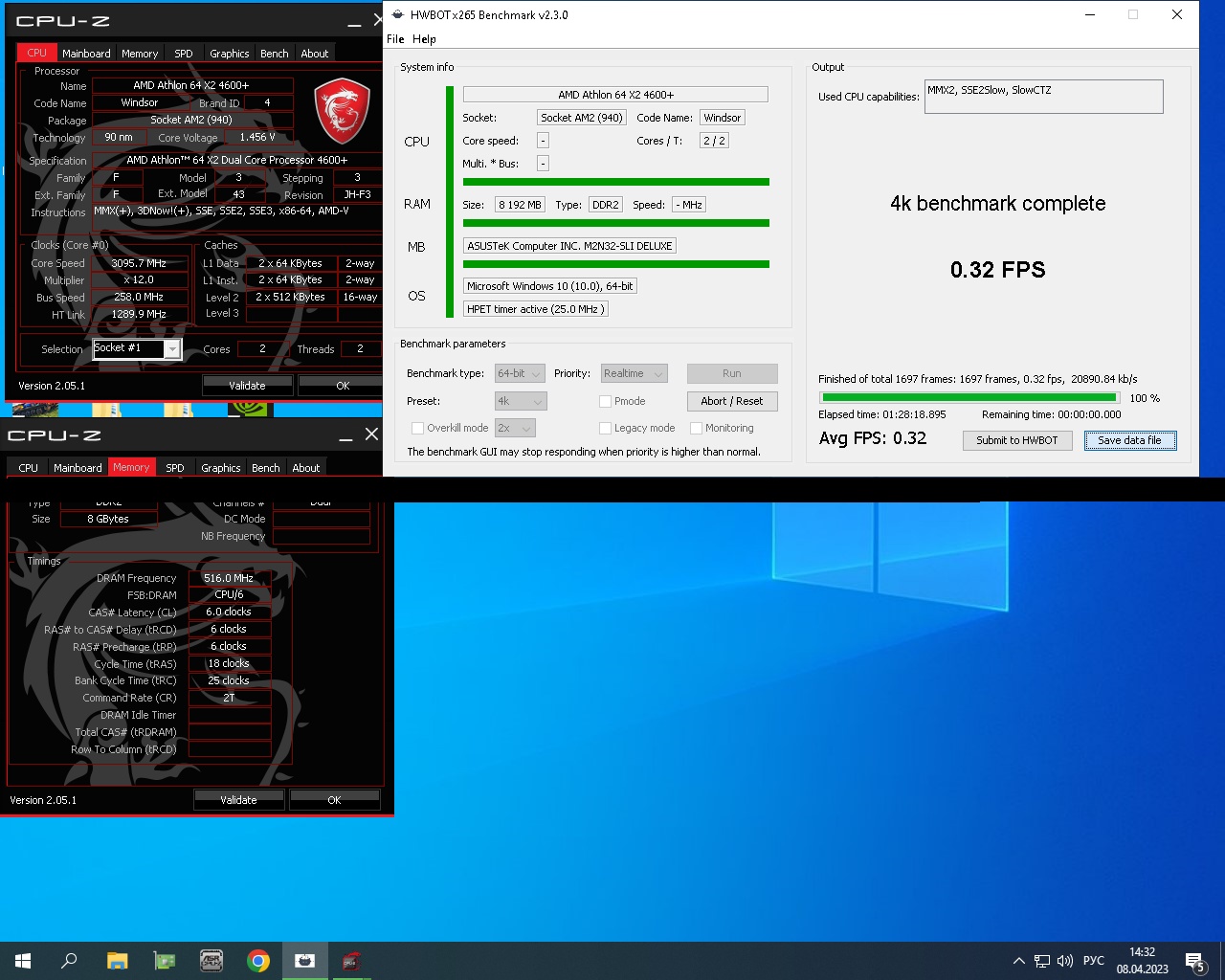Enable the Monitoring checkbox
The width and height of the screenshot is (1225, 980).
pyautogui.click(x=696, y=428)
